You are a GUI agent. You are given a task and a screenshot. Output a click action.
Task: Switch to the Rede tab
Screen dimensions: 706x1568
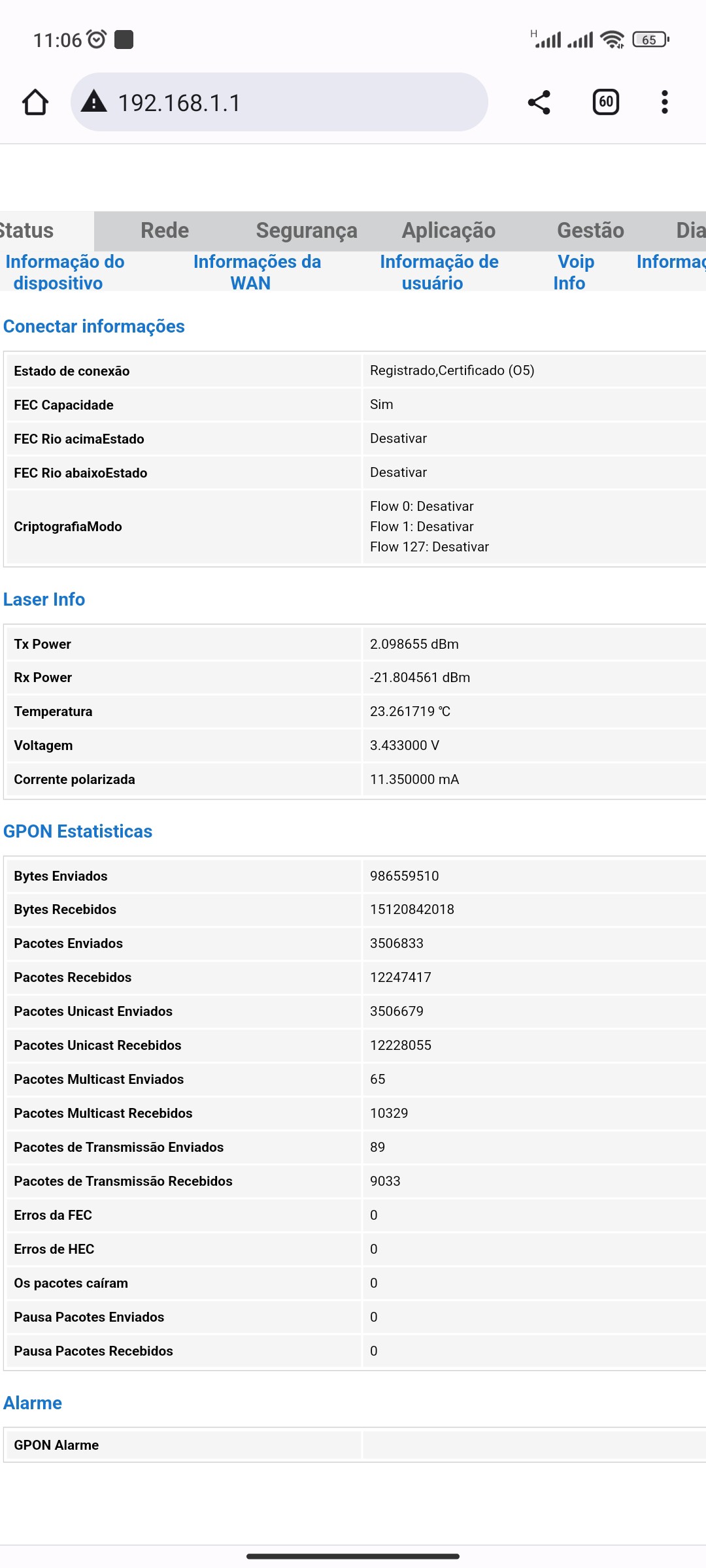point(165,231)
